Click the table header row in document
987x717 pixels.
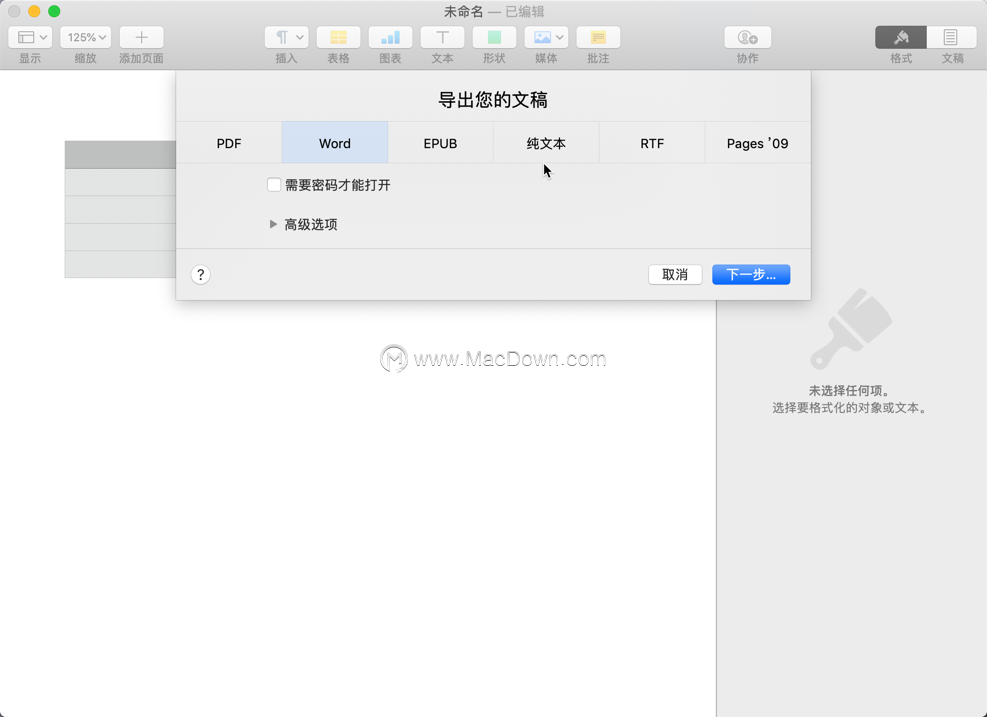click(120, 154)
